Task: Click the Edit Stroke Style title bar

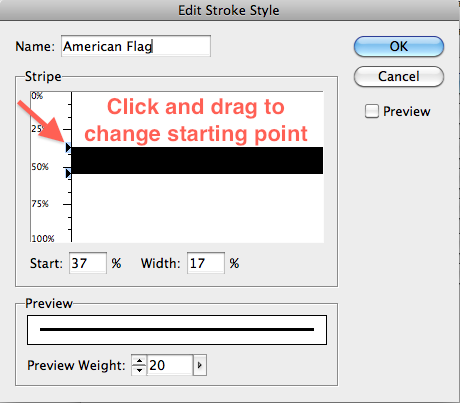Action: point(229,10)
